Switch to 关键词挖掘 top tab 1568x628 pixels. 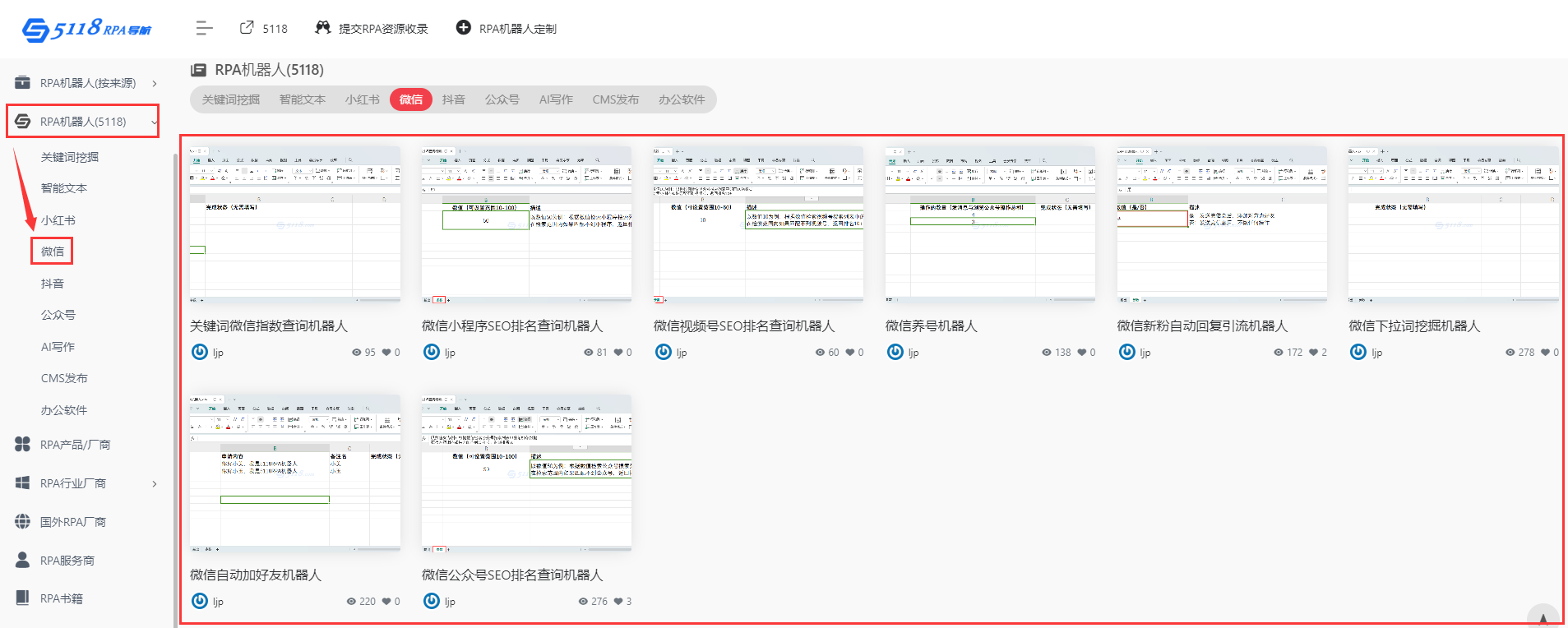click(x=231, y=99)
